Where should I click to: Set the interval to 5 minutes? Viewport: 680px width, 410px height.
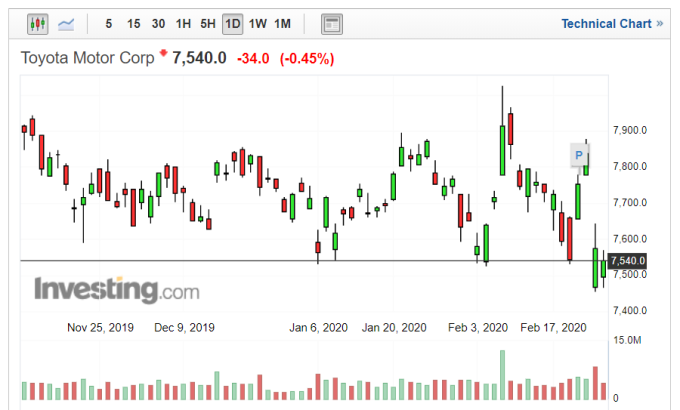[x=108, y=24]
